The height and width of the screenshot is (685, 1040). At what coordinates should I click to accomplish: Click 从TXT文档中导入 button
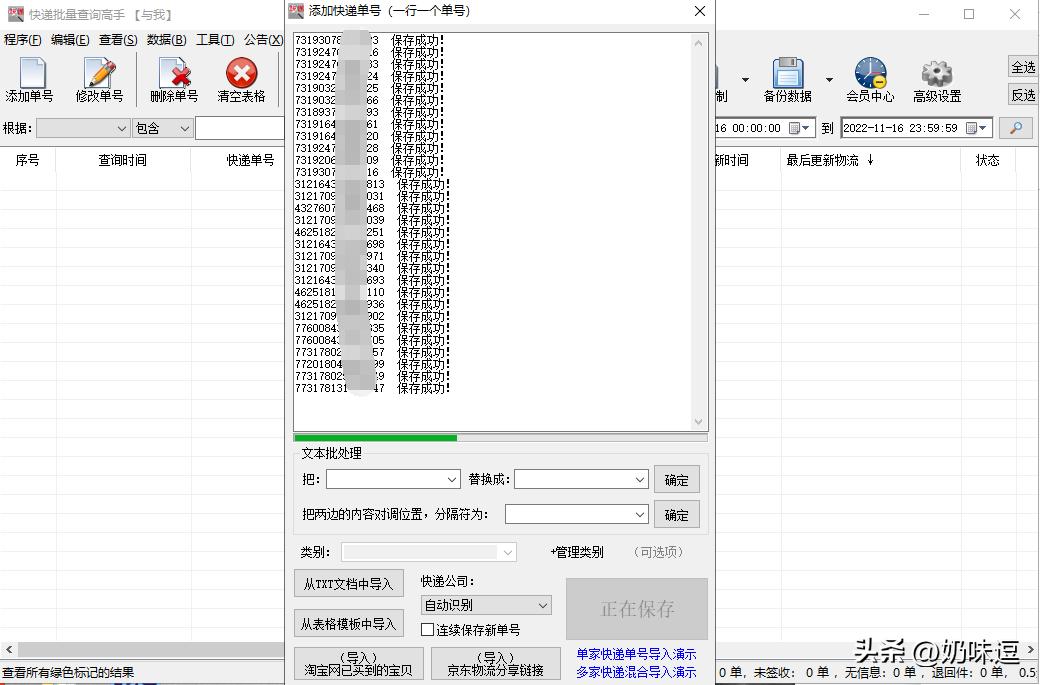point(348,584)
